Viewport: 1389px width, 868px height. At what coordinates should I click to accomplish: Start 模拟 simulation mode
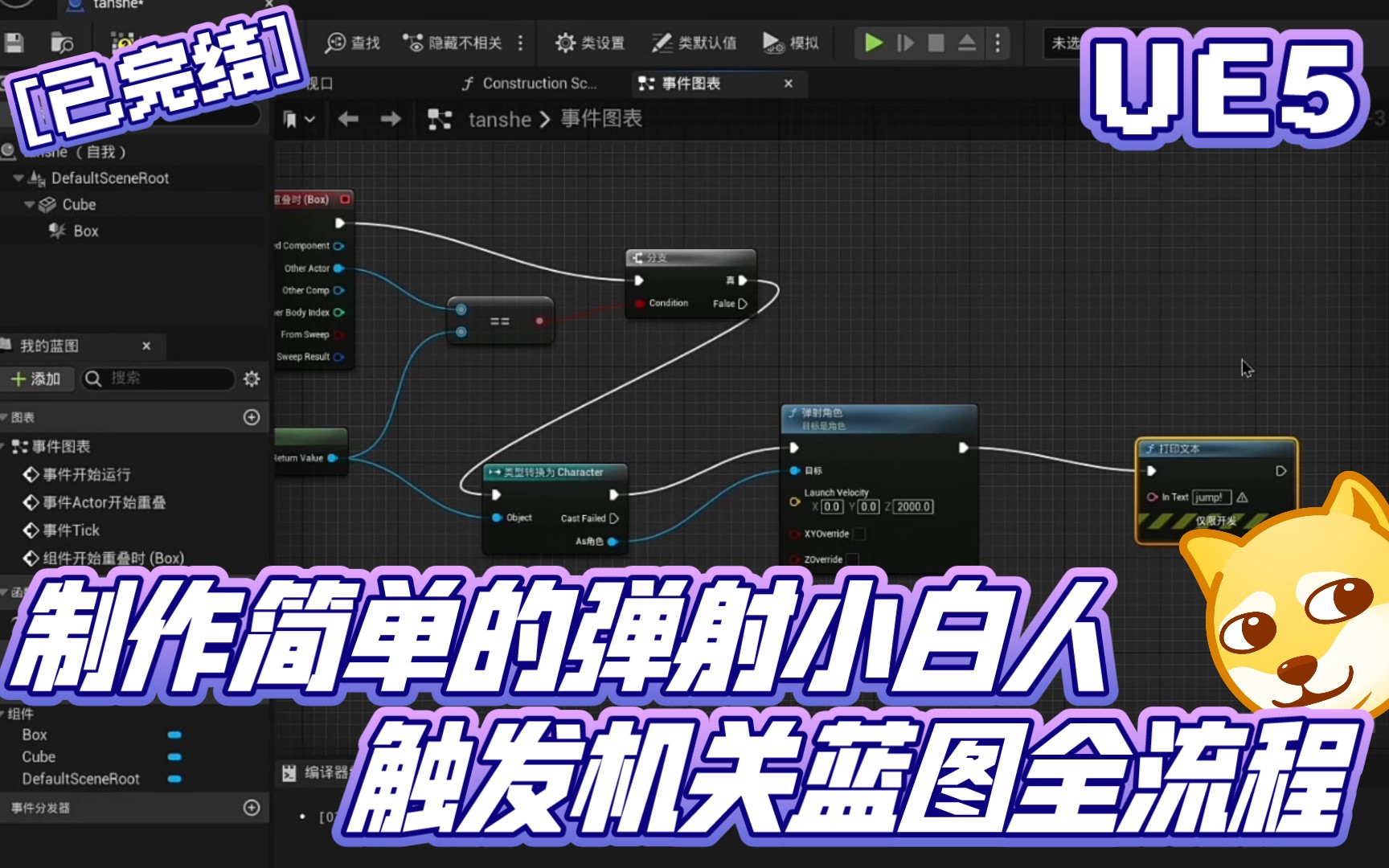pos(790,43)
